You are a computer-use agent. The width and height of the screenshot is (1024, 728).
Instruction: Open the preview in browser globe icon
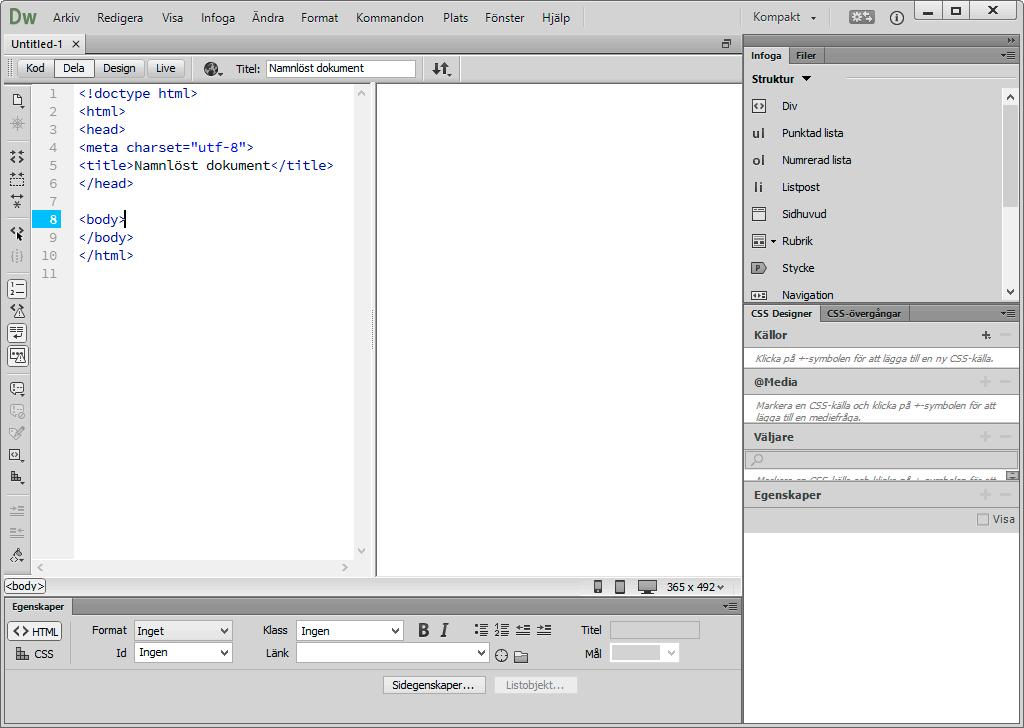coord(212,69)
